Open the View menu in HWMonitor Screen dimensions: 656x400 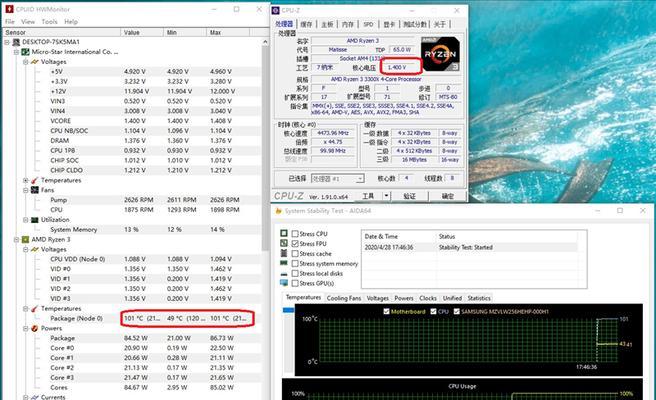(28, 21)
